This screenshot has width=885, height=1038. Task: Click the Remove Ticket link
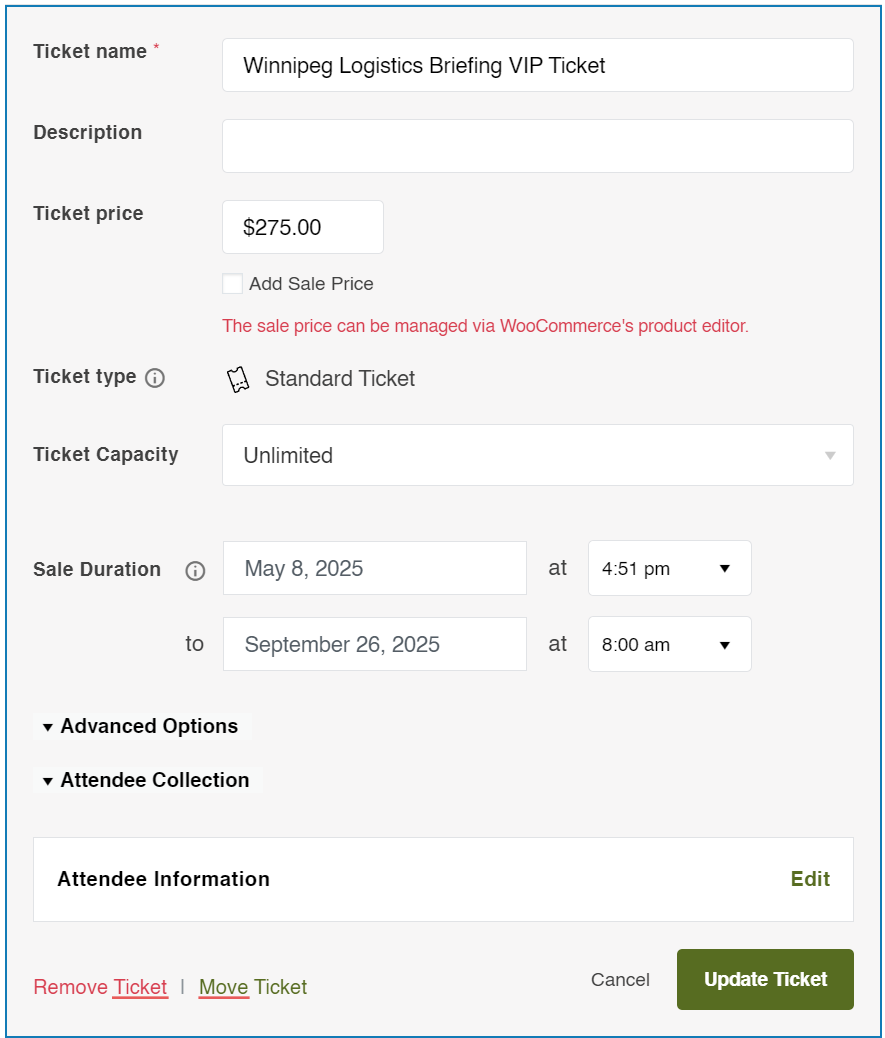101,987
